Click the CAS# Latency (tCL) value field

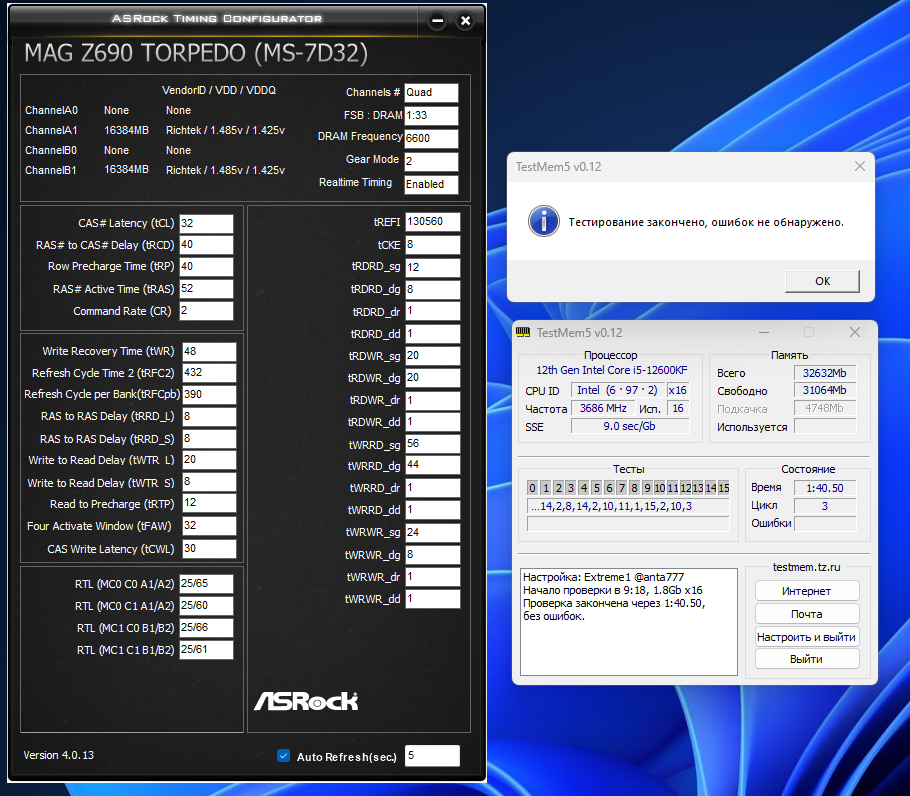(x=206, y=223)
